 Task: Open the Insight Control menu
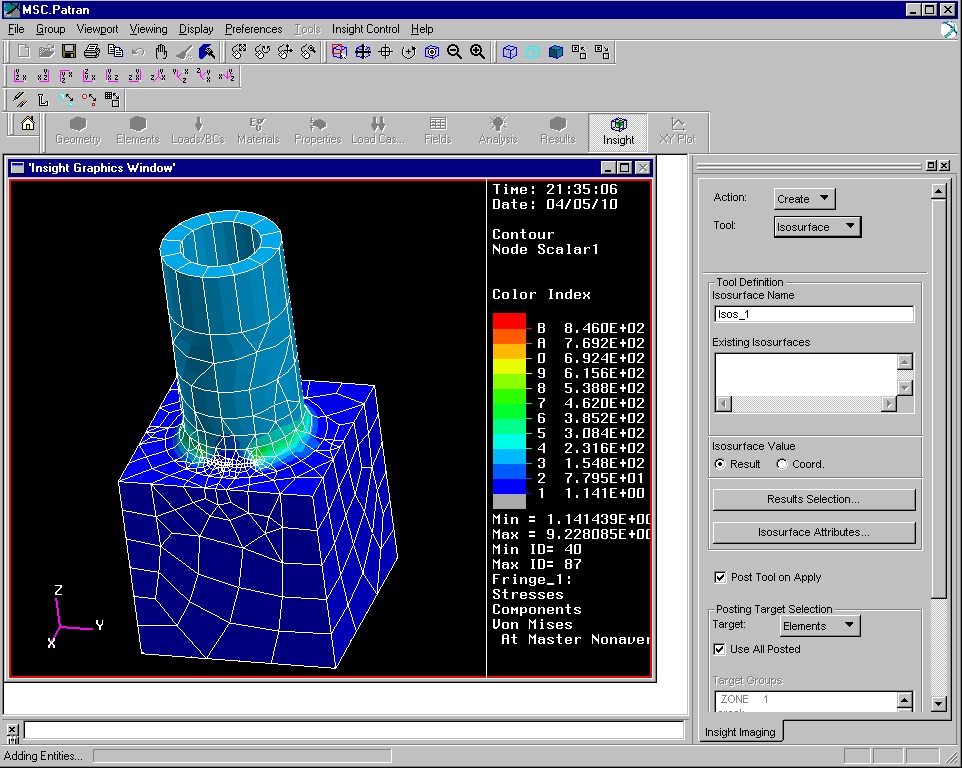coord(365,29)
